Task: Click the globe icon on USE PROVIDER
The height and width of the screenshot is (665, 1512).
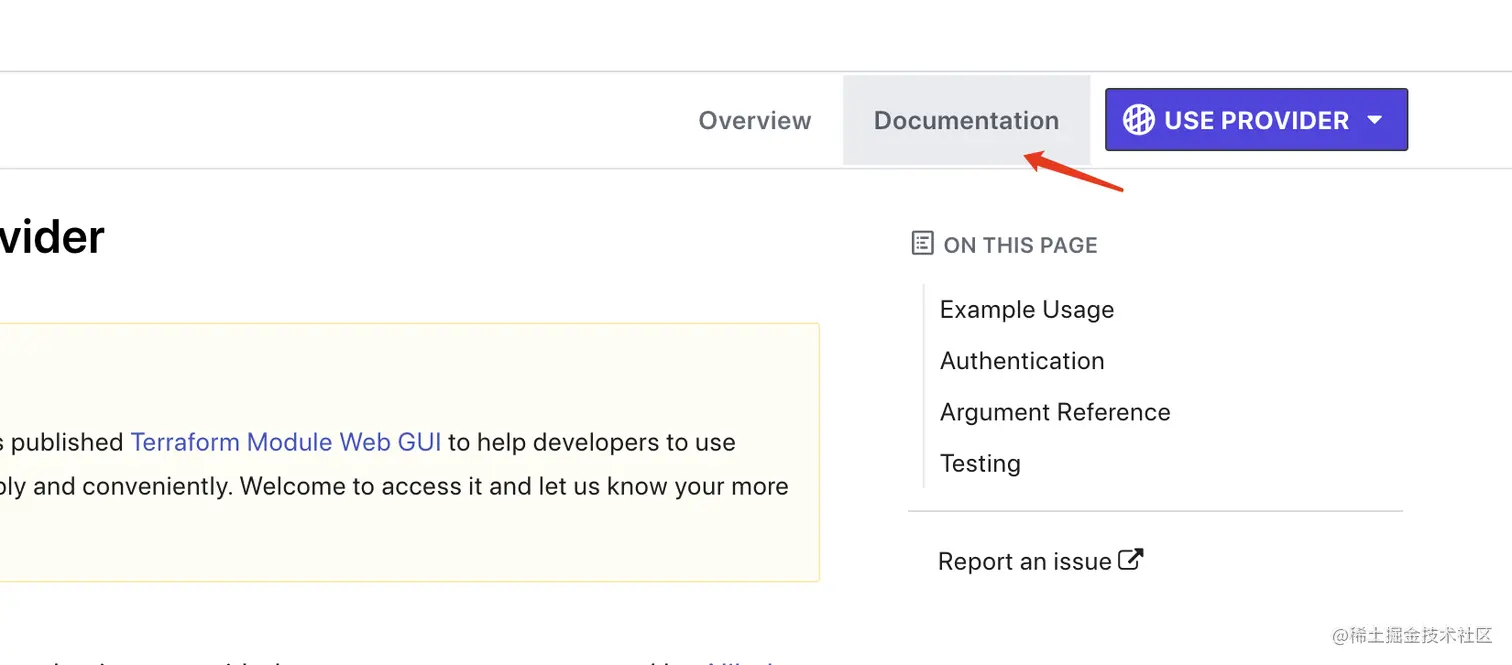Action: pyautogui.click(x=1138, y=120)
